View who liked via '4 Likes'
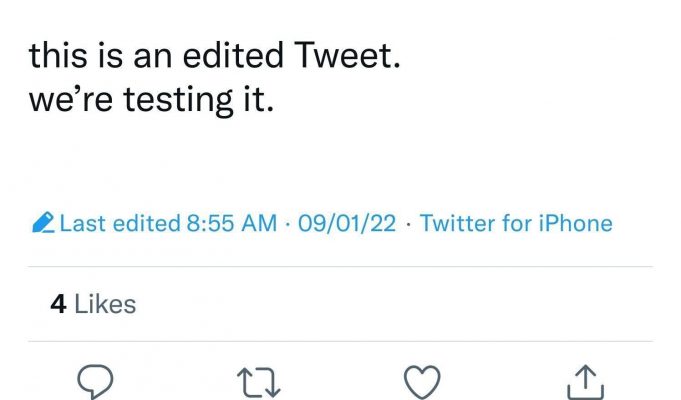The image size is (681, 400). pyautogui.click(x=93, y=304)
